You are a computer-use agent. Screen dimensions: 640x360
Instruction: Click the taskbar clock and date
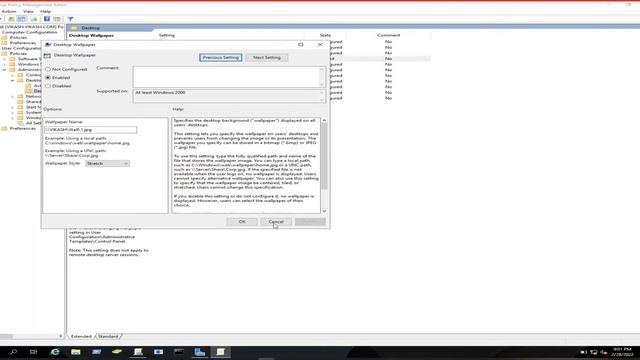coord(622,352)
